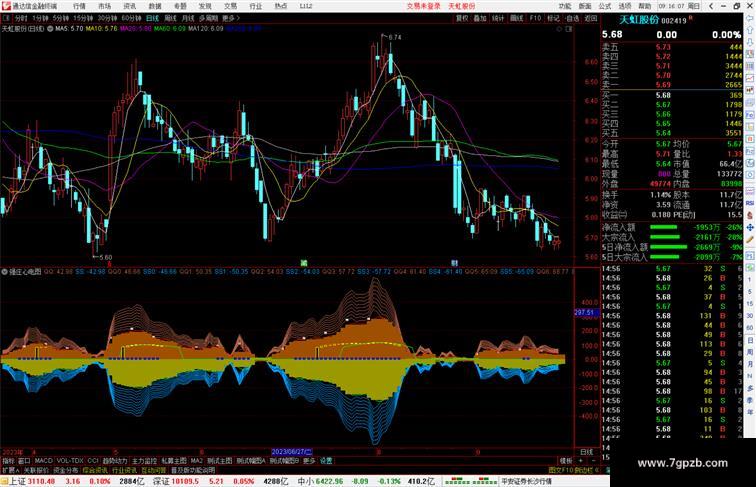
Task: Open F10 company info
Action: pyautogui.click(x=535, y=18)
